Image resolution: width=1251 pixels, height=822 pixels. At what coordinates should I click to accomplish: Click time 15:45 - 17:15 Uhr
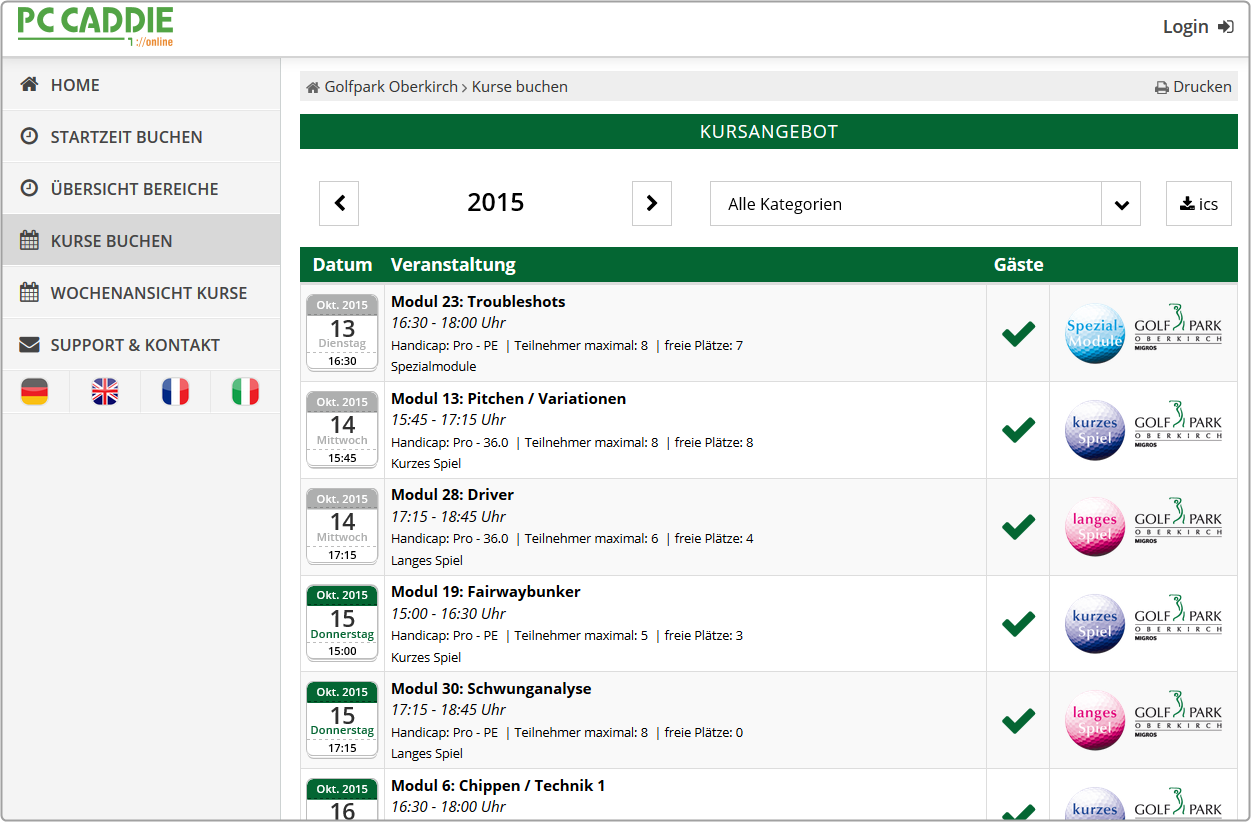448,420
